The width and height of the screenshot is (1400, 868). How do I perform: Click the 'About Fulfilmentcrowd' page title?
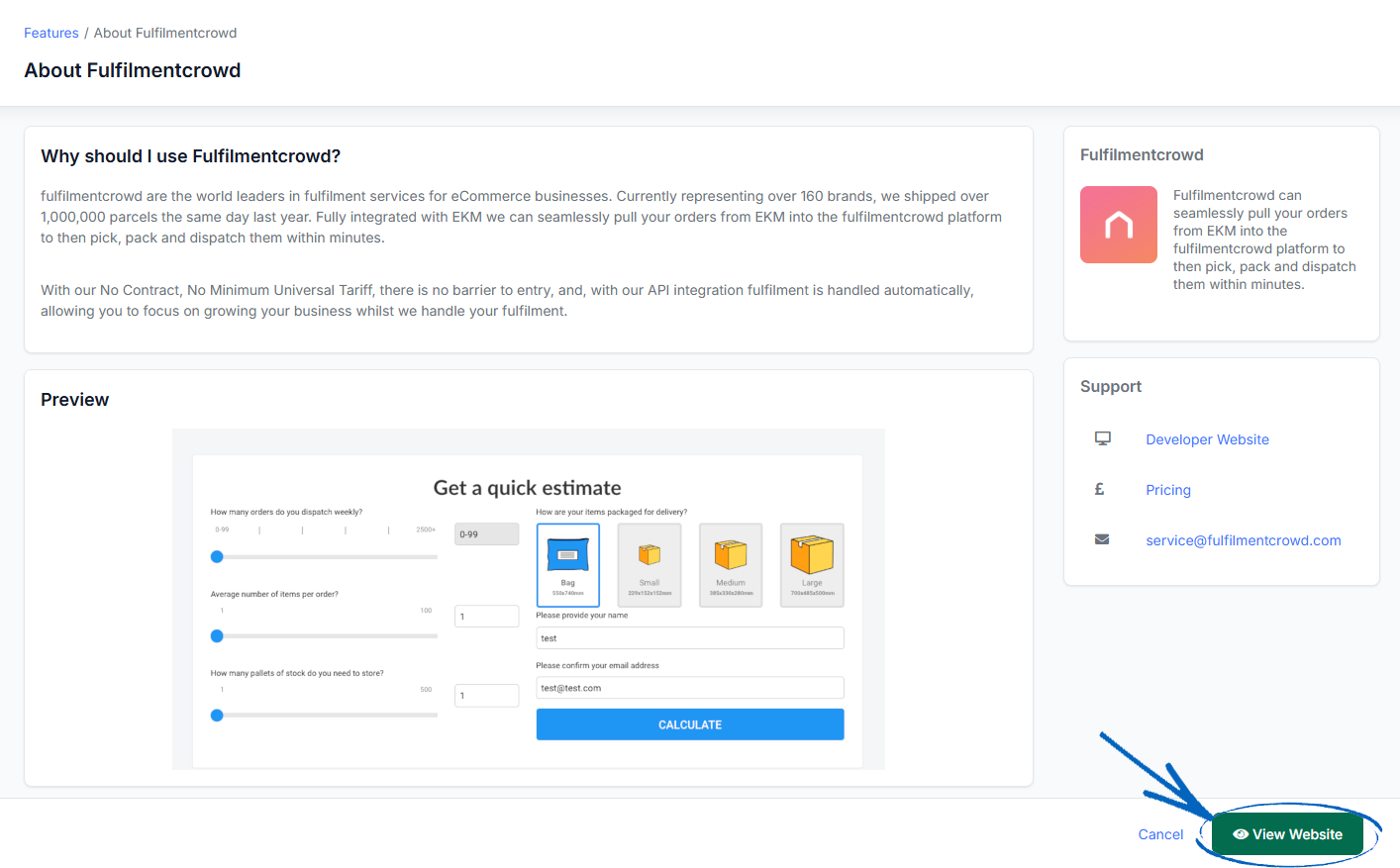click(x=133, y=70)
